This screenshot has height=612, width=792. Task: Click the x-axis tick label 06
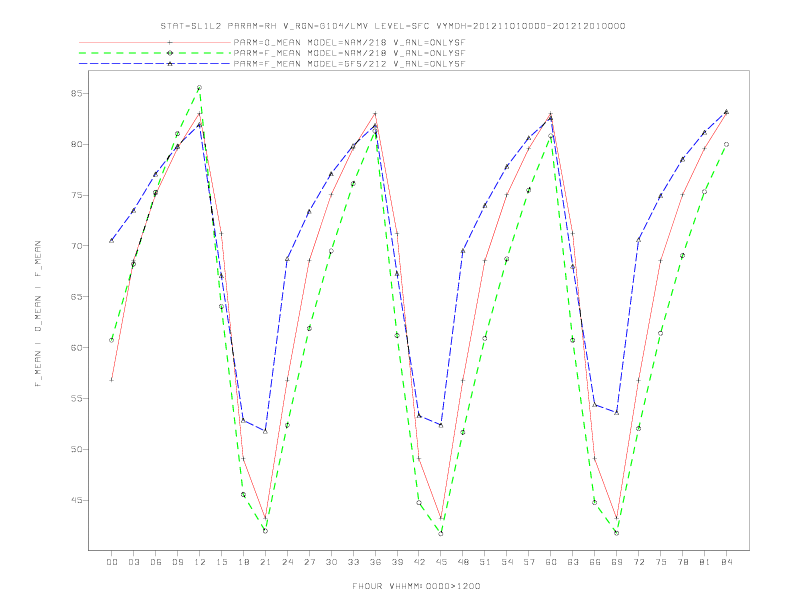(156, 562)
